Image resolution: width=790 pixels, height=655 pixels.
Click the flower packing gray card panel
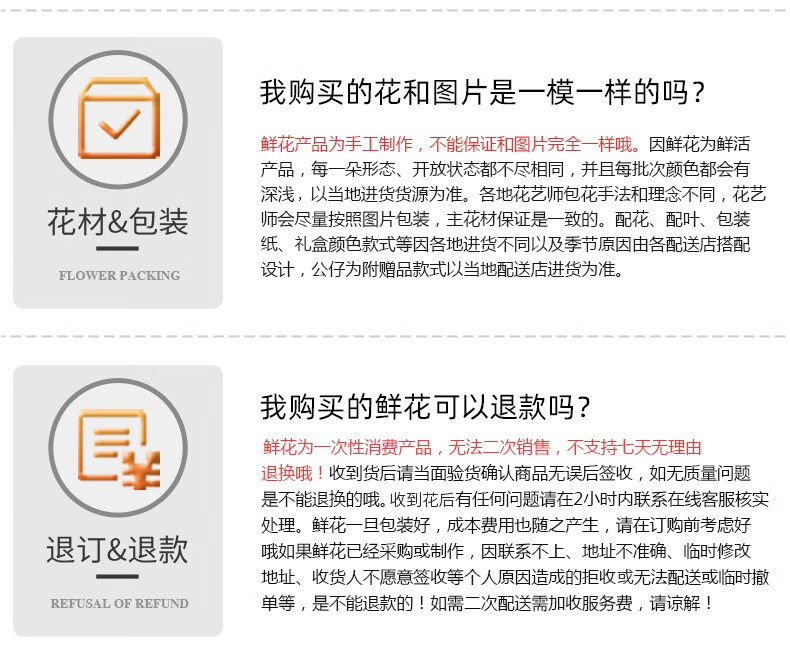click(118, 173)
